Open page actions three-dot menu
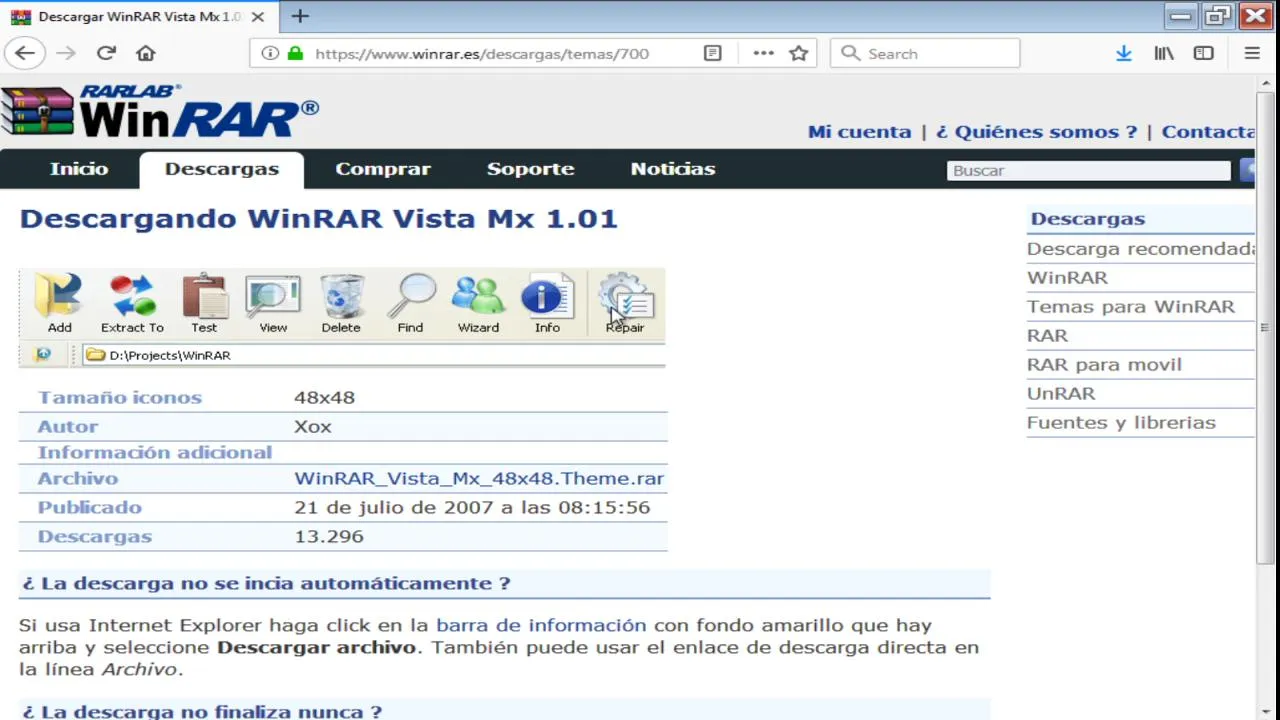This screenshot has width=1280, height=720. tap(763, 53)
